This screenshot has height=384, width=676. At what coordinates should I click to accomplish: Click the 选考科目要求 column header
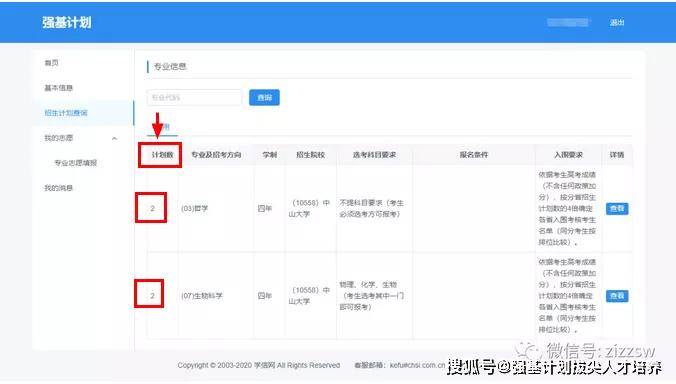[374, 155]
